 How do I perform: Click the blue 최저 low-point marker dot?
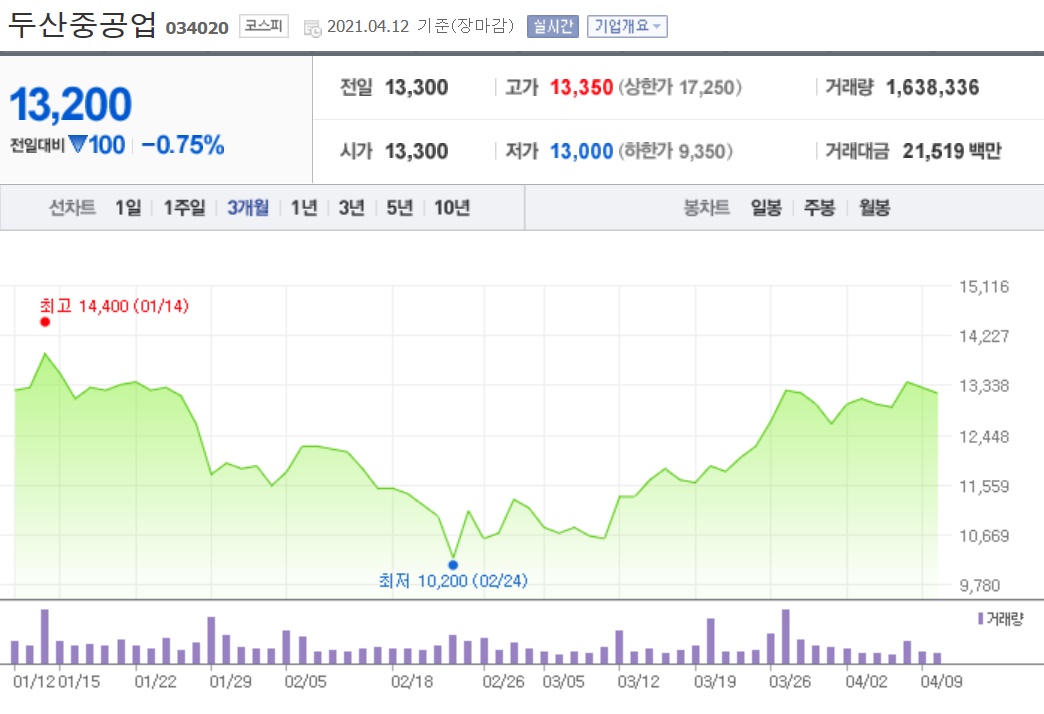point(453,565)
